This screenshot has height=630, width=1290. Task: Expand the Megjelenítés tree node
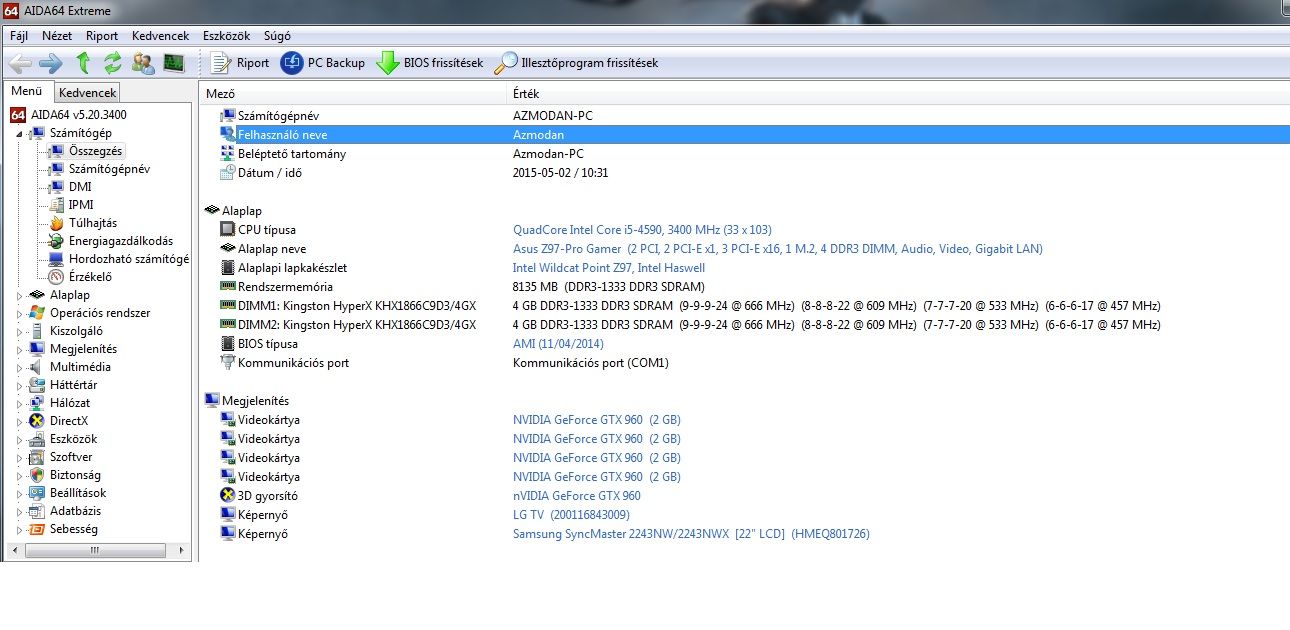pyautogui.click(x=20, y=349)
